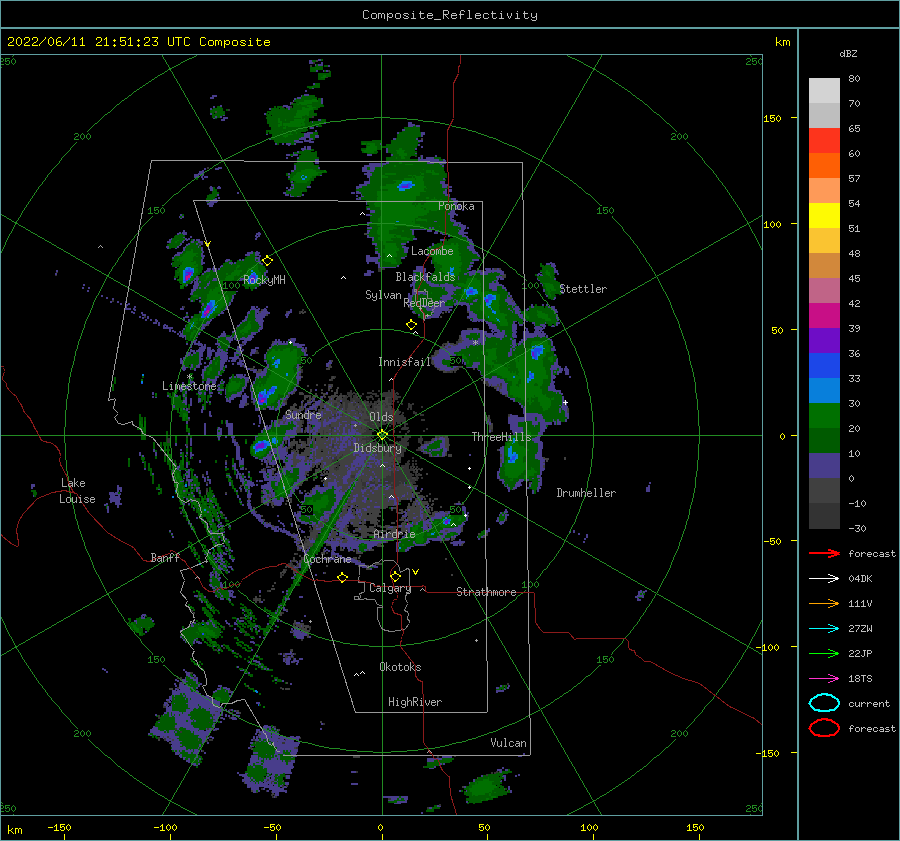This screenshot has width=900, height=841.
Task: Click the 2022/06/11 21:51:23 UTC timestamp
Action: 138,42
